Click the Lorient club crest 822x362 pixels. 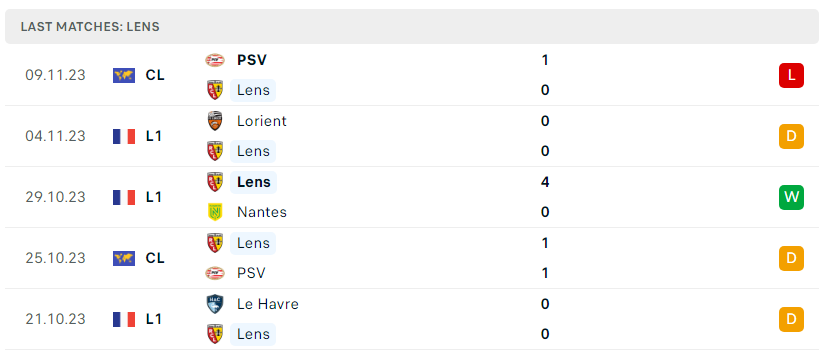215,121
